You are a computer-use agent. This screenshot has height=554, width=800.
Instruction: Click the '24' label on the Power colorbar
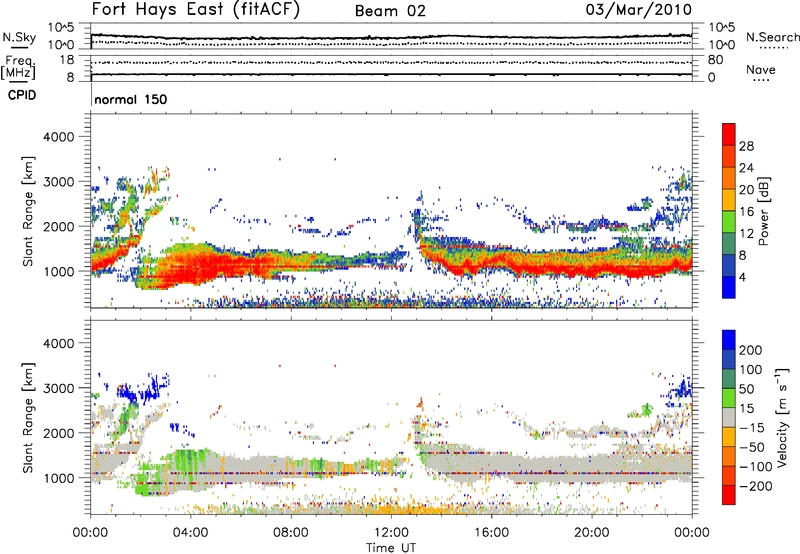coord(746,168)
